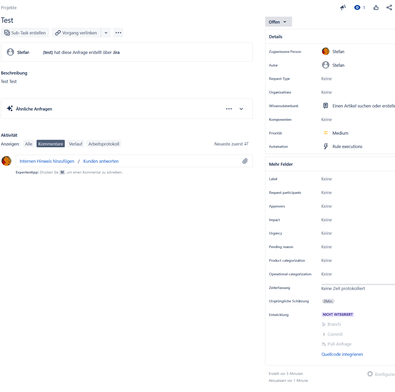
Task: Click the Request participants value Keine
Action: 327,193
